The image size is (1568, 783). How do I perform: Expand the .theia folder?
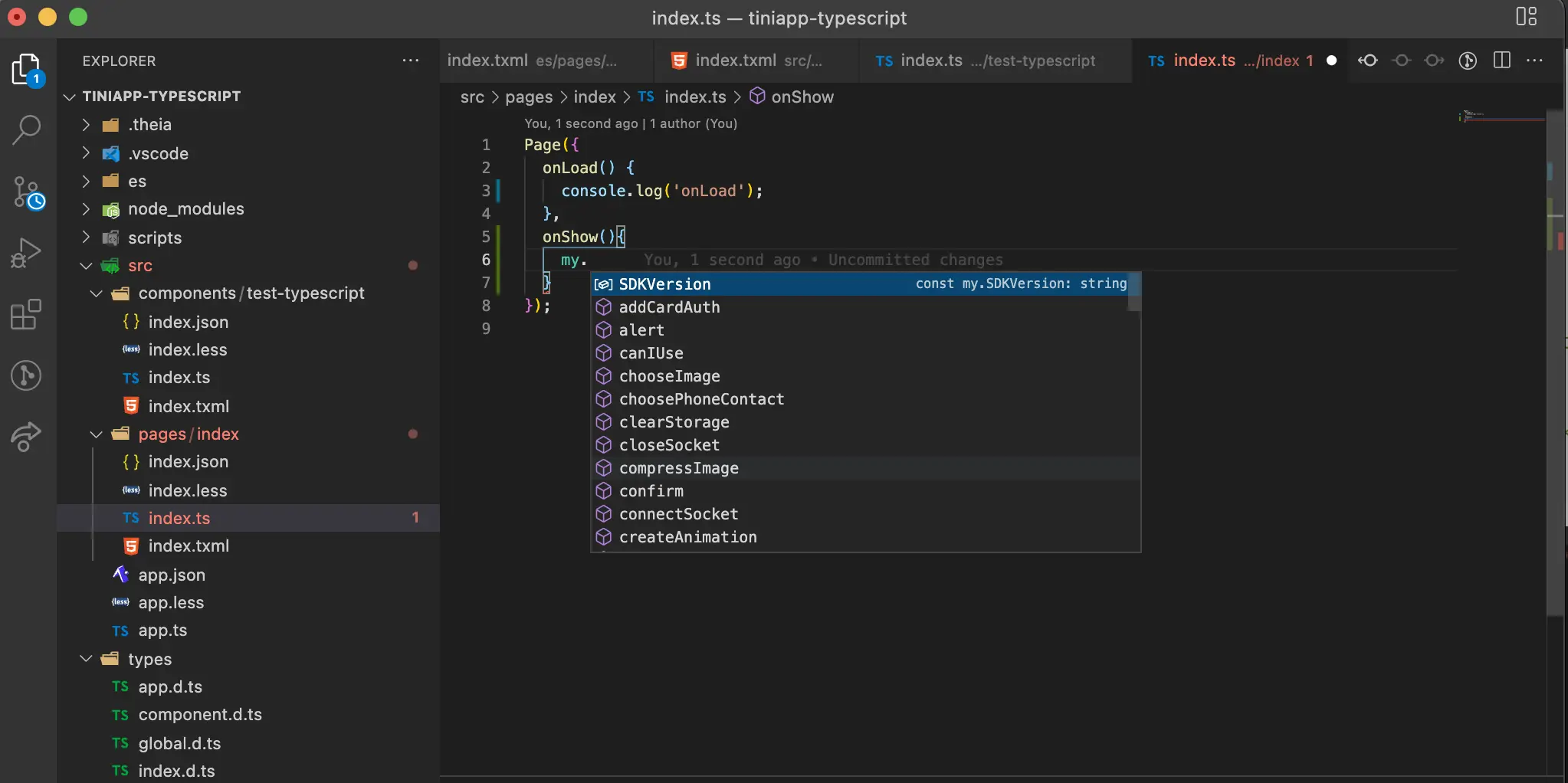(x=86, y=124)
